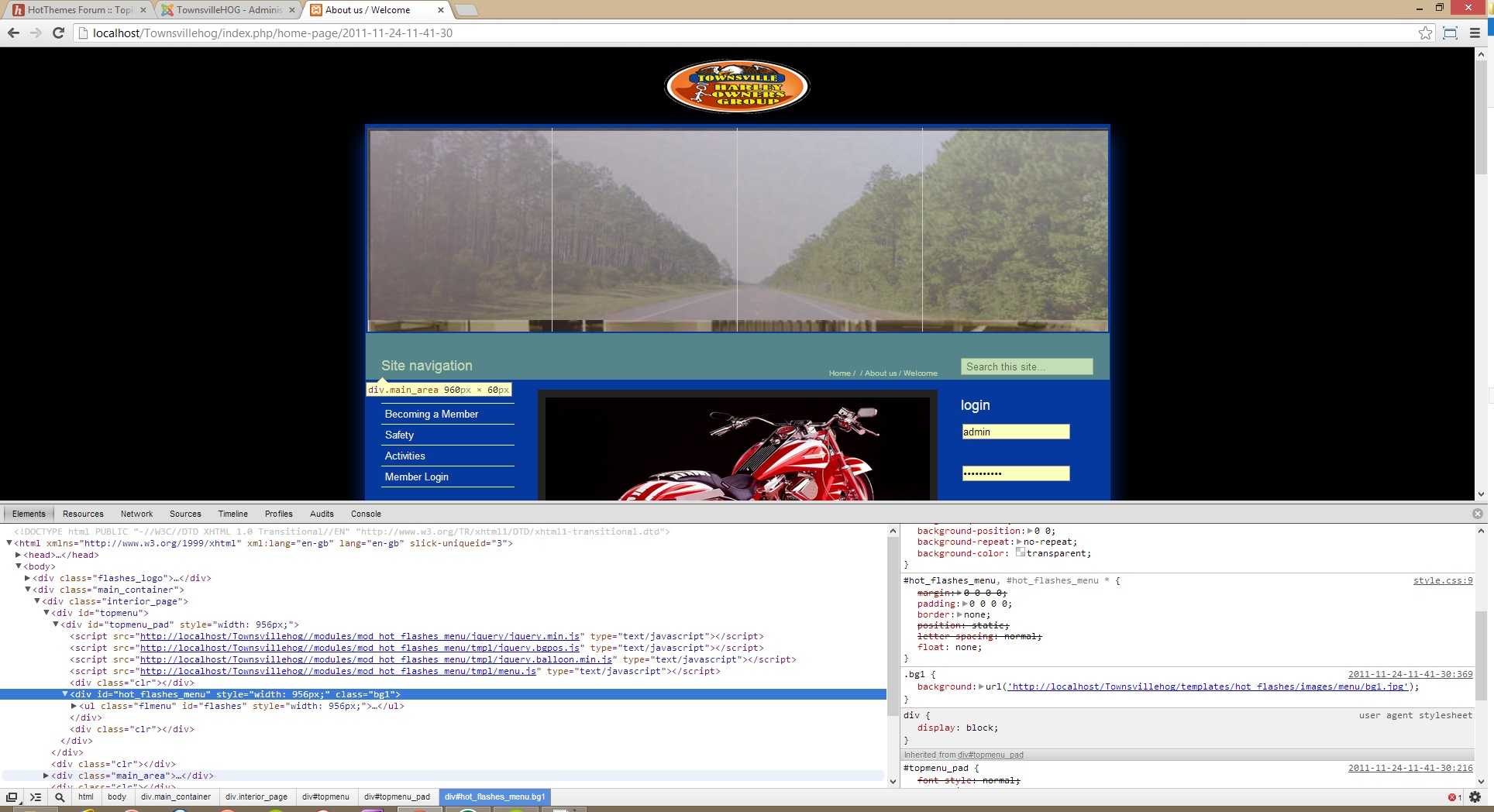
Task: Open the style.css:9 source link
Action: (1443, 580)
